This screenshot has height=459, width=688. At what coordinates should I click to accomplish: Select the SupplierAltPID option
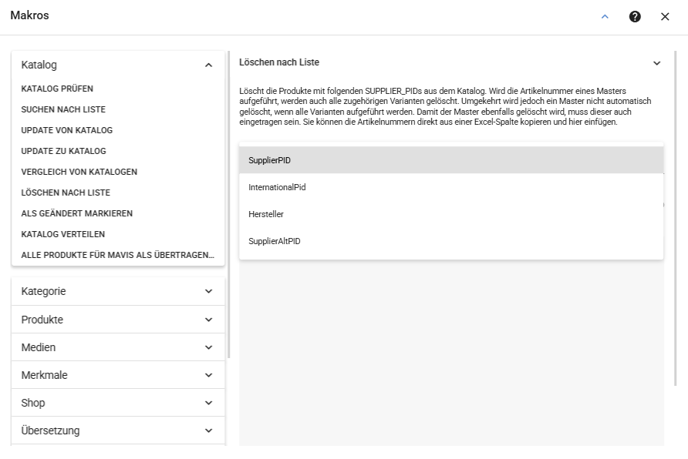pyautogui.click(x=451, y=241)
